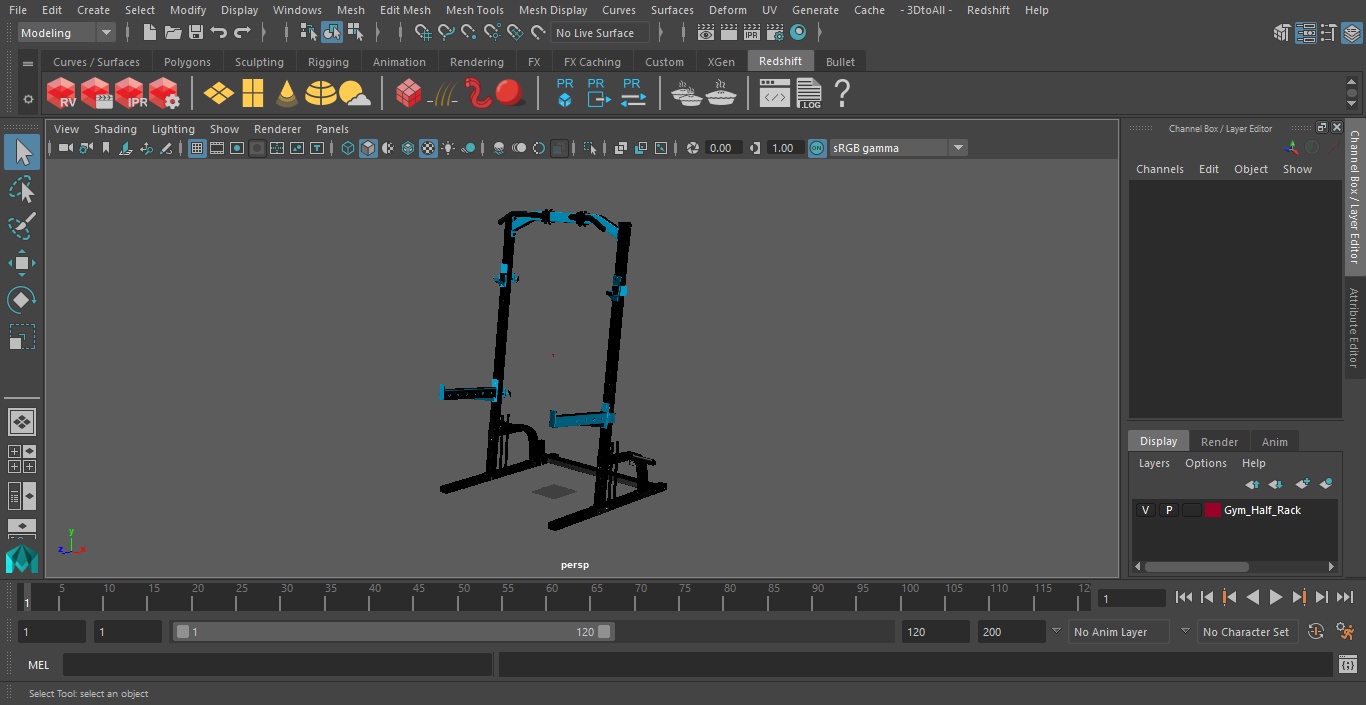This screenshot has height=705, width=1366.
Task: Create Redshift portal light four-square icon
Action: 253,94
